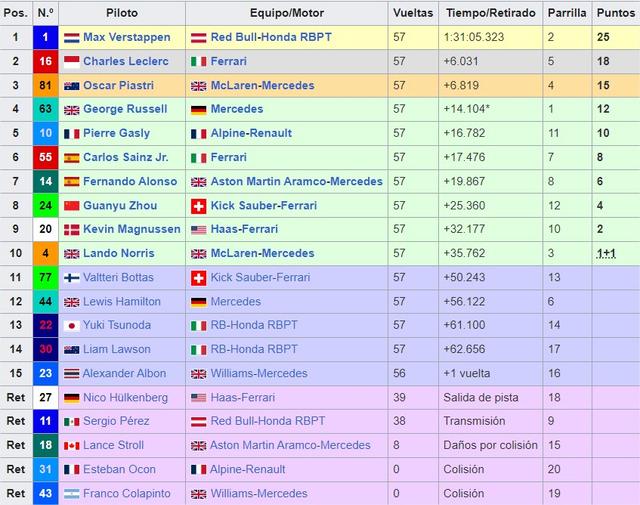Select the Daños por colisión text
This screenshot has width=640, height=505.
pos(490,445)
